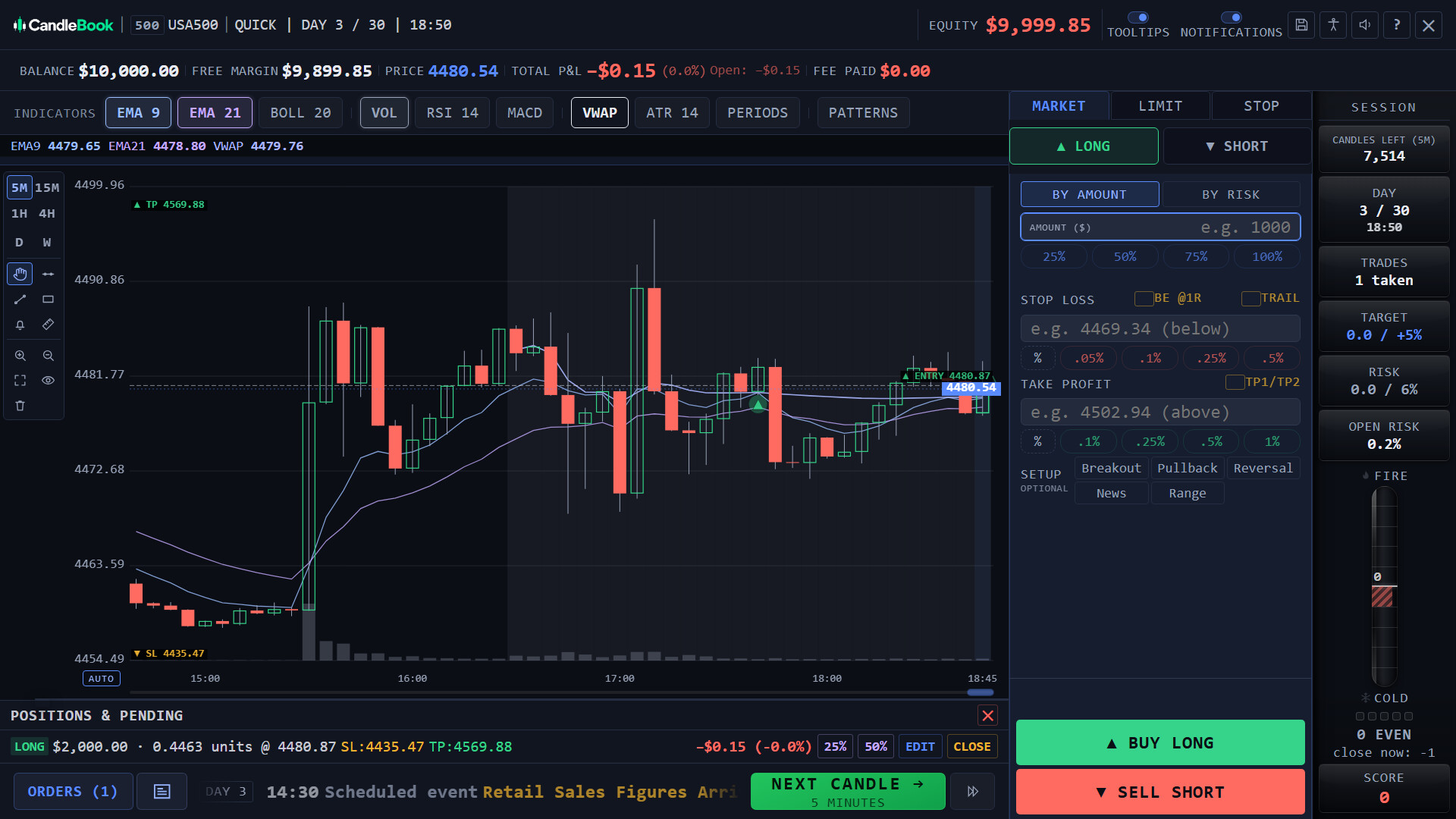Image resolution: width=1456 pixels, height=819 pixels.
Task: Advance with the Next Candle button
Action: pos(848,792)
